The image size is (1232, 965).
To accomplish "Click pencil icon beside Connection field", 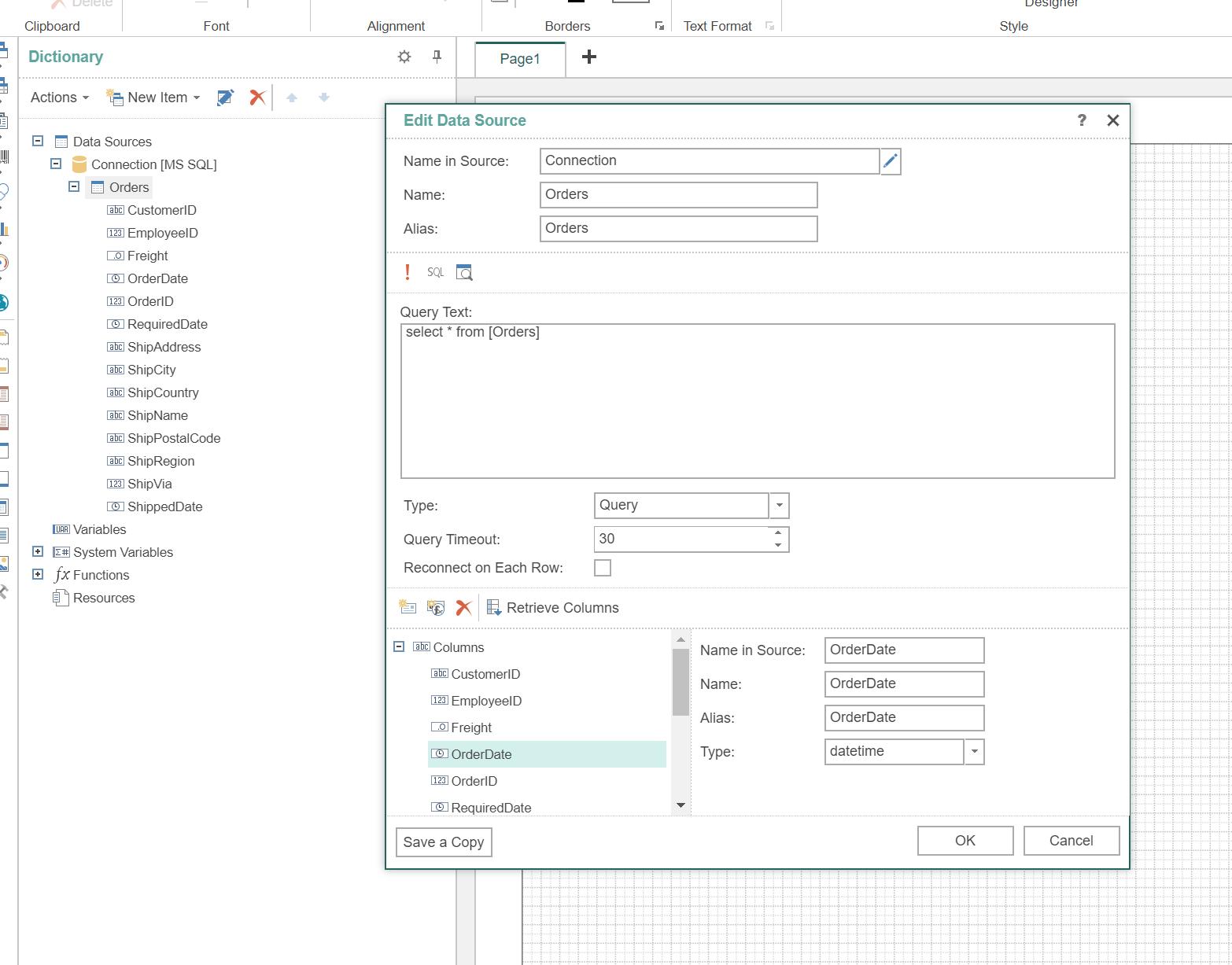I will tap(891, 161).
